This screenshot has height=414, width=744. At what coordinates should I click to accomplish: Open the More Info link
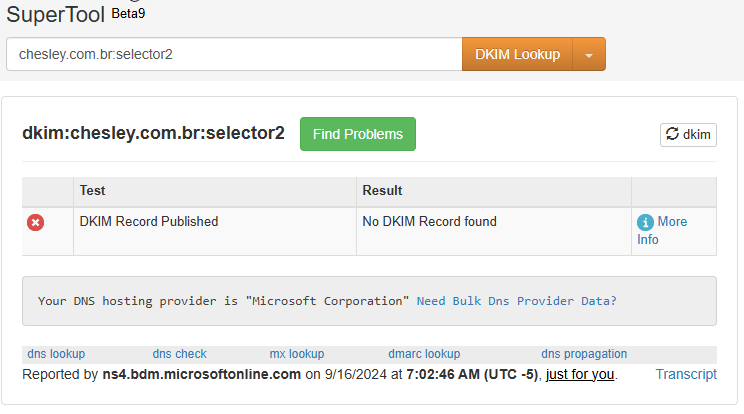point(671,222)
